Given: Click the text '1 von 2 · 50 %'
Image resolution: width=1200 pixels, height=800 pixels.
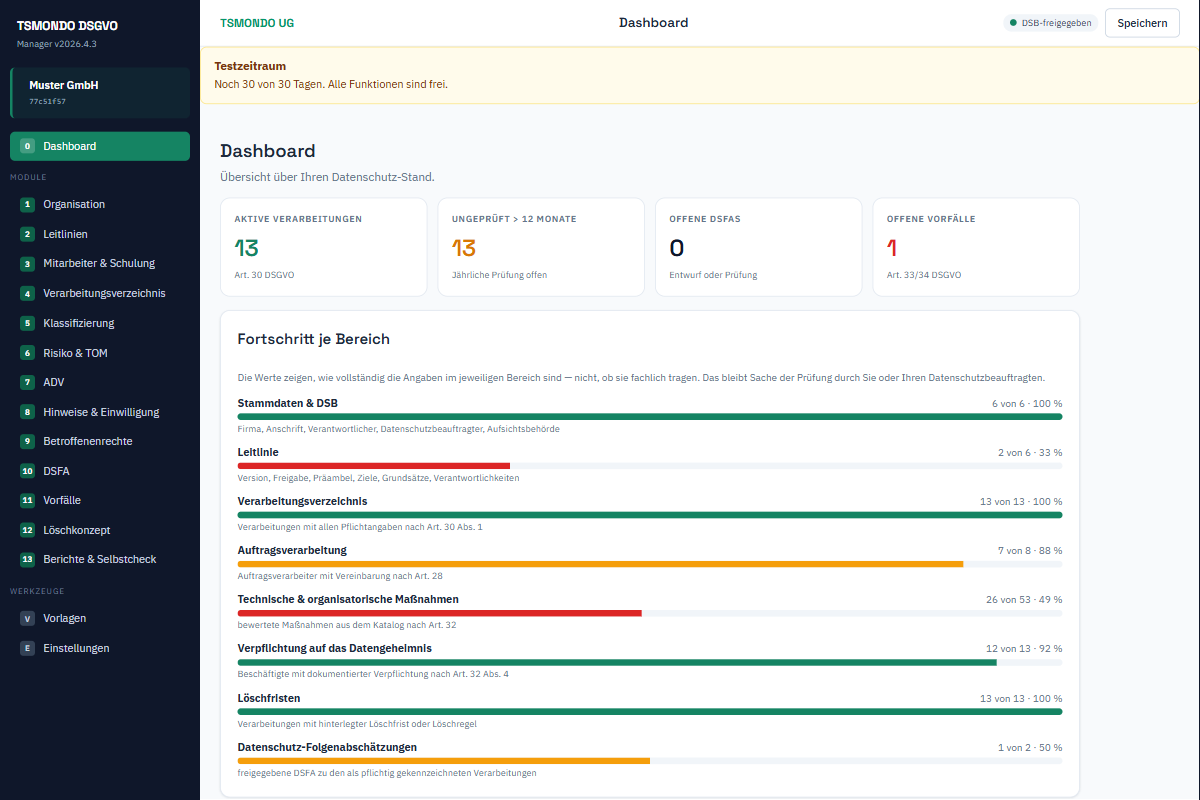Looking at the screenshot, I should (1030, 747).
